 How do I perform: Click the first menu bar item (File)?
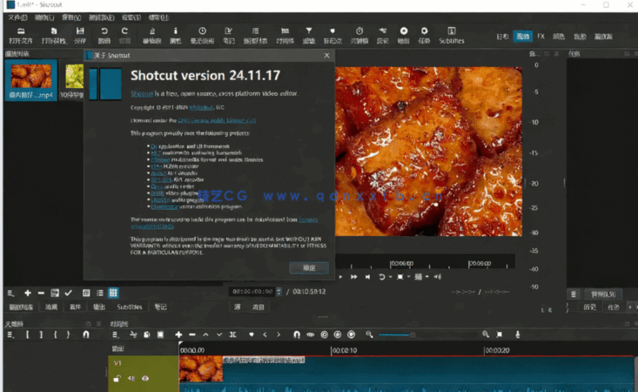(17, 18)
